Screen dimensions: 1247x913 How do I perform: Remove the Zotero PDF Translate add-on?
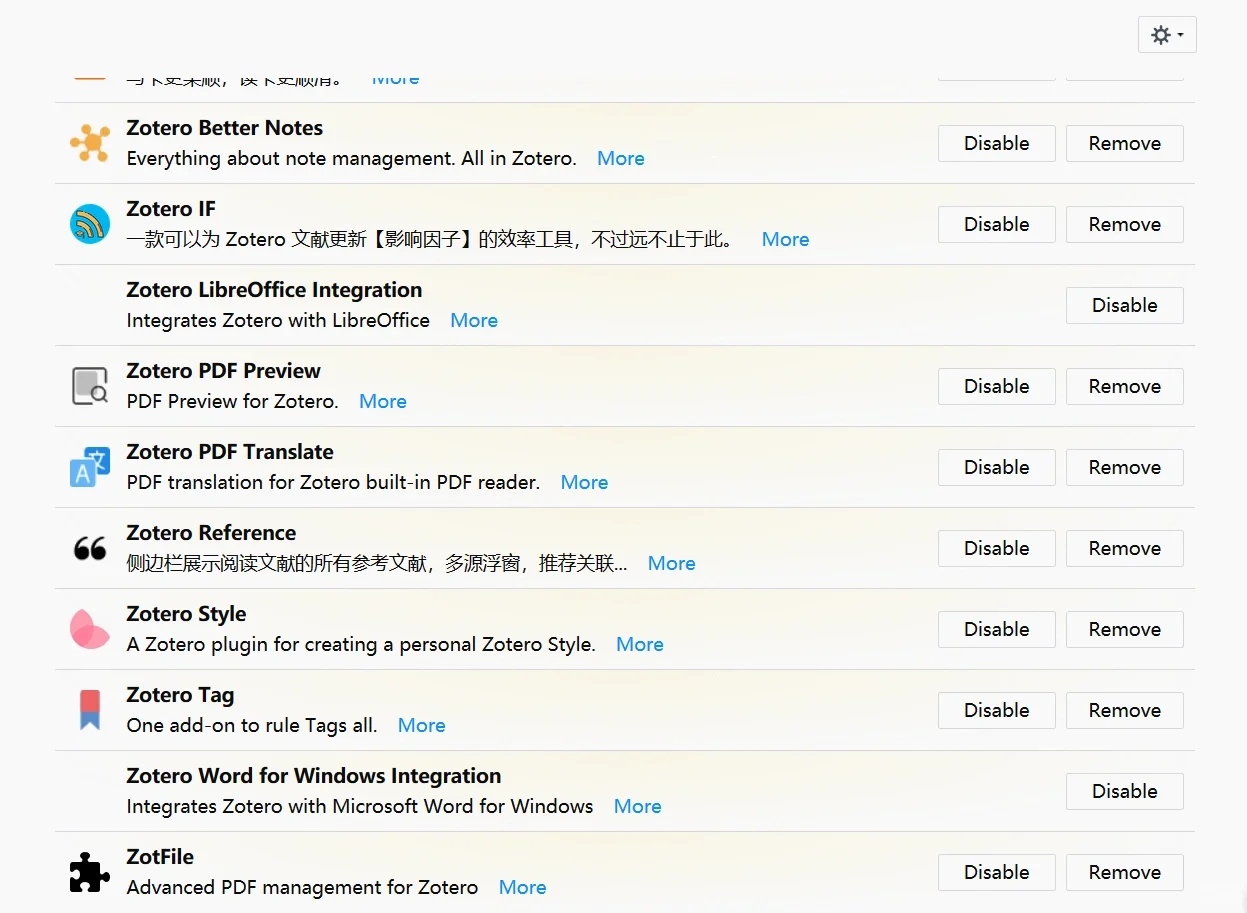[1125, 467]
